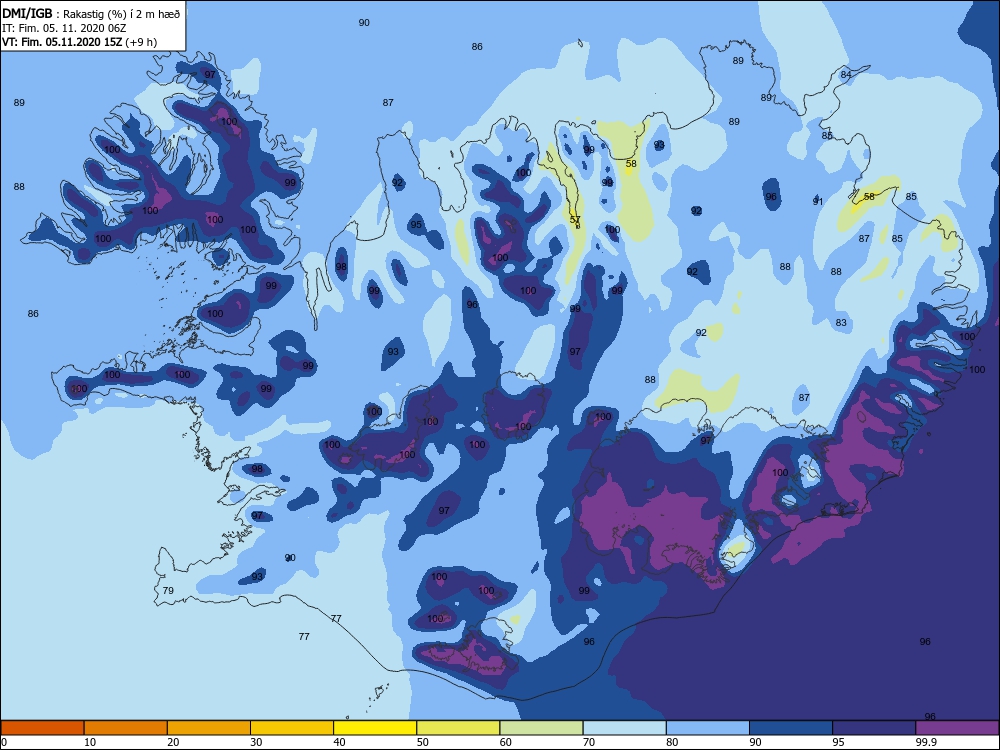
Task: Click the golden 30–40 legend swatch
Action: 292,728
